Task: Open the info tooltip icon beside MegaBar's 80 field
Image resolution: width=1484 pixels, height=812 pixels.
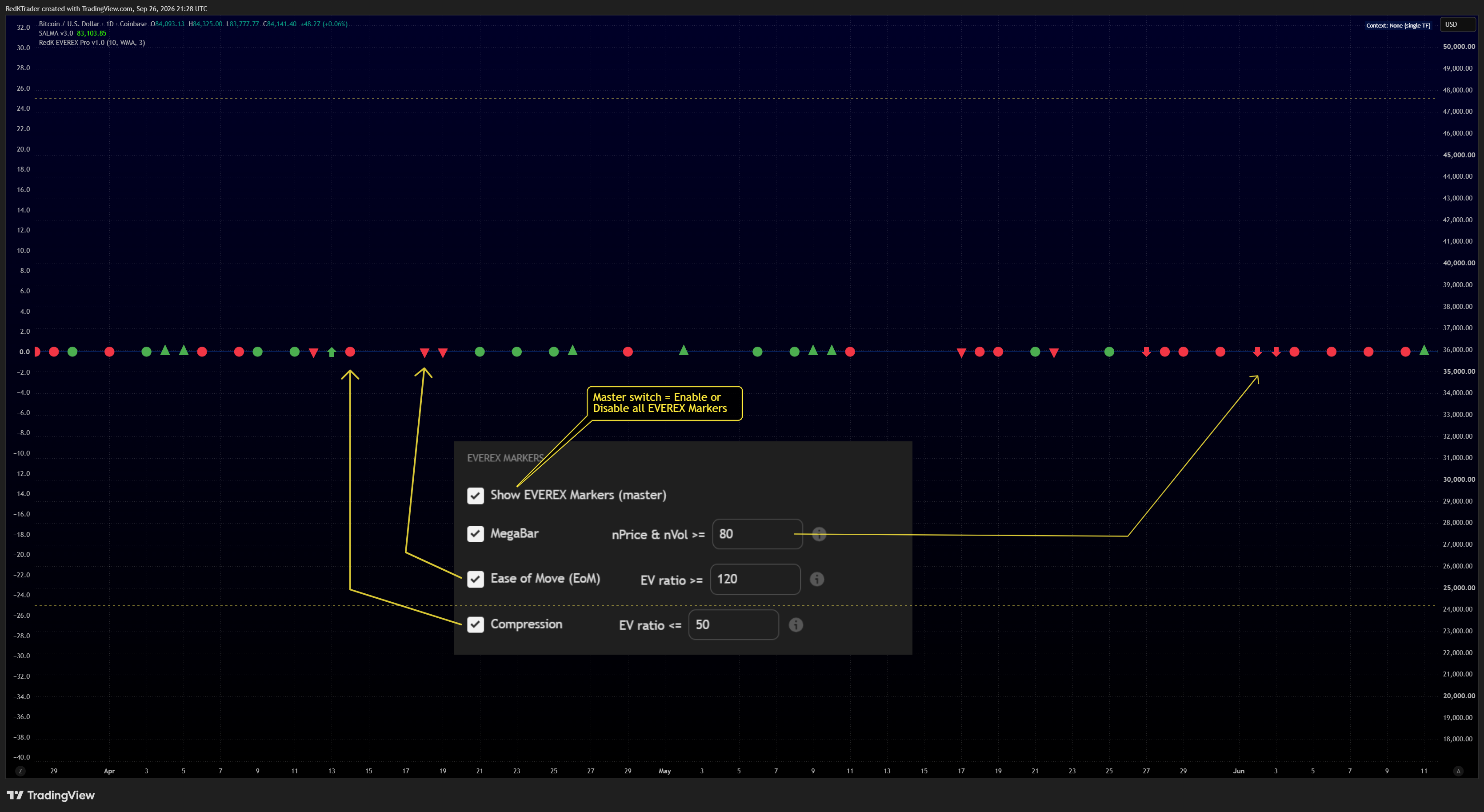Action: point(819,534)
